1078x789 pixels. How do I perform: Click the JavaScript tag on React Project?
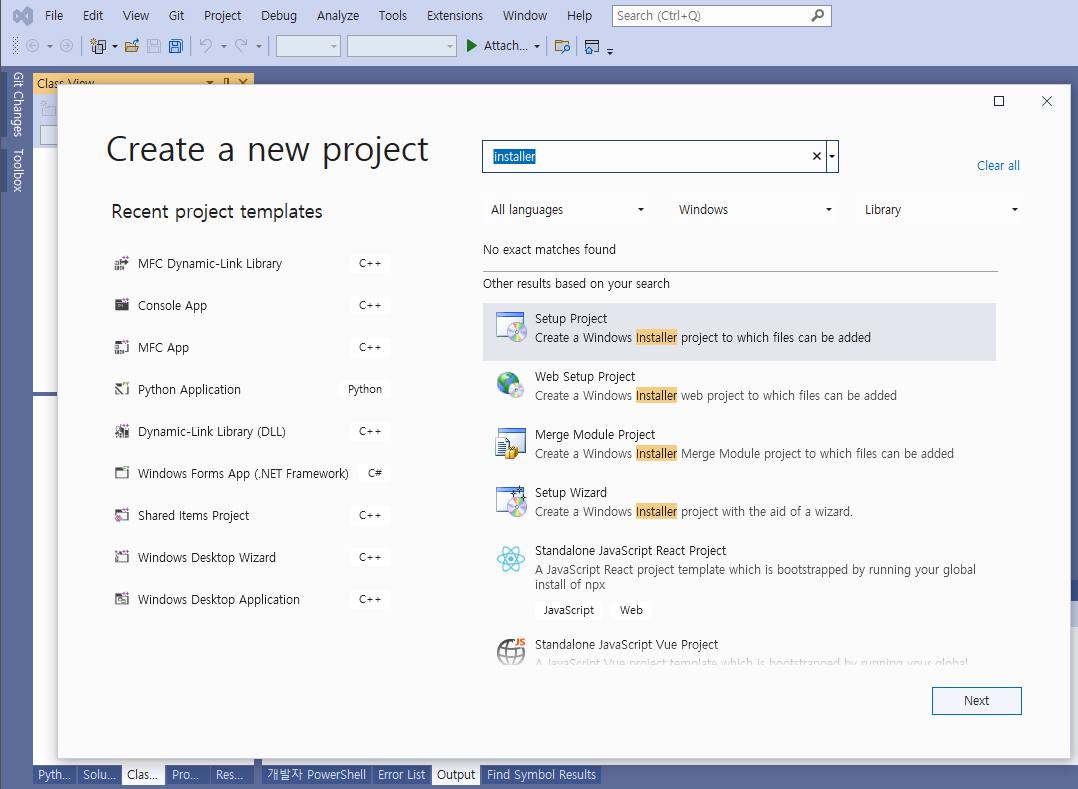[x=569, y=610]
